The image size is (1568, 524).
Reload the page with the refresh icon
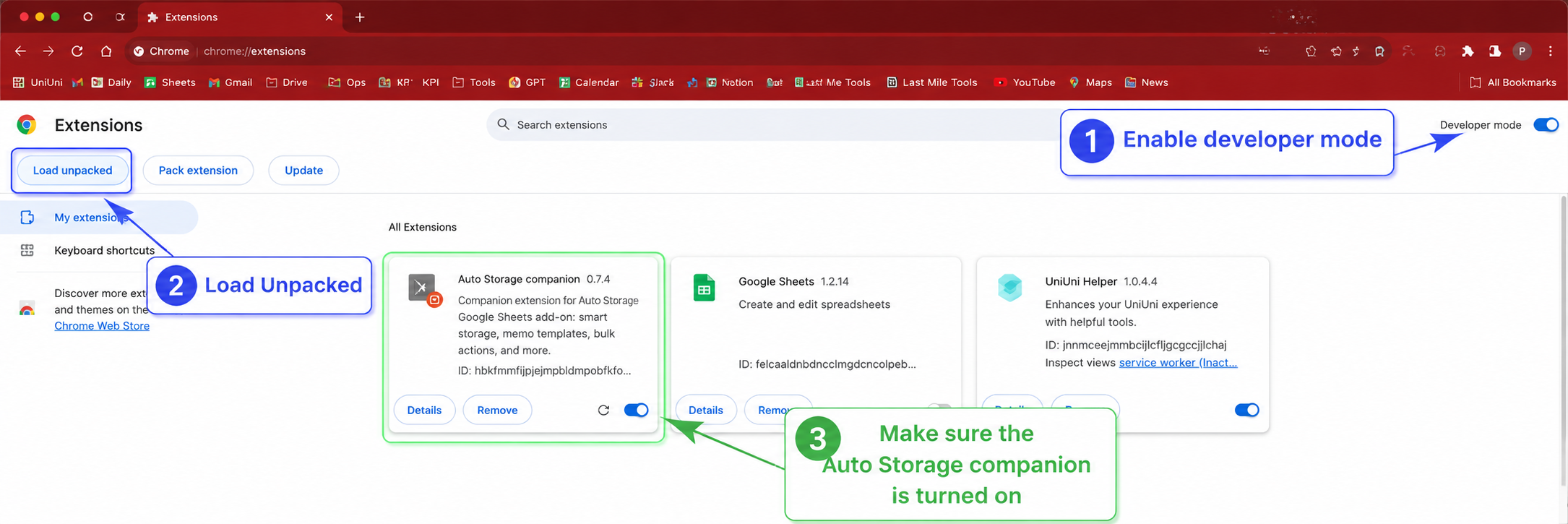[77, 51]
